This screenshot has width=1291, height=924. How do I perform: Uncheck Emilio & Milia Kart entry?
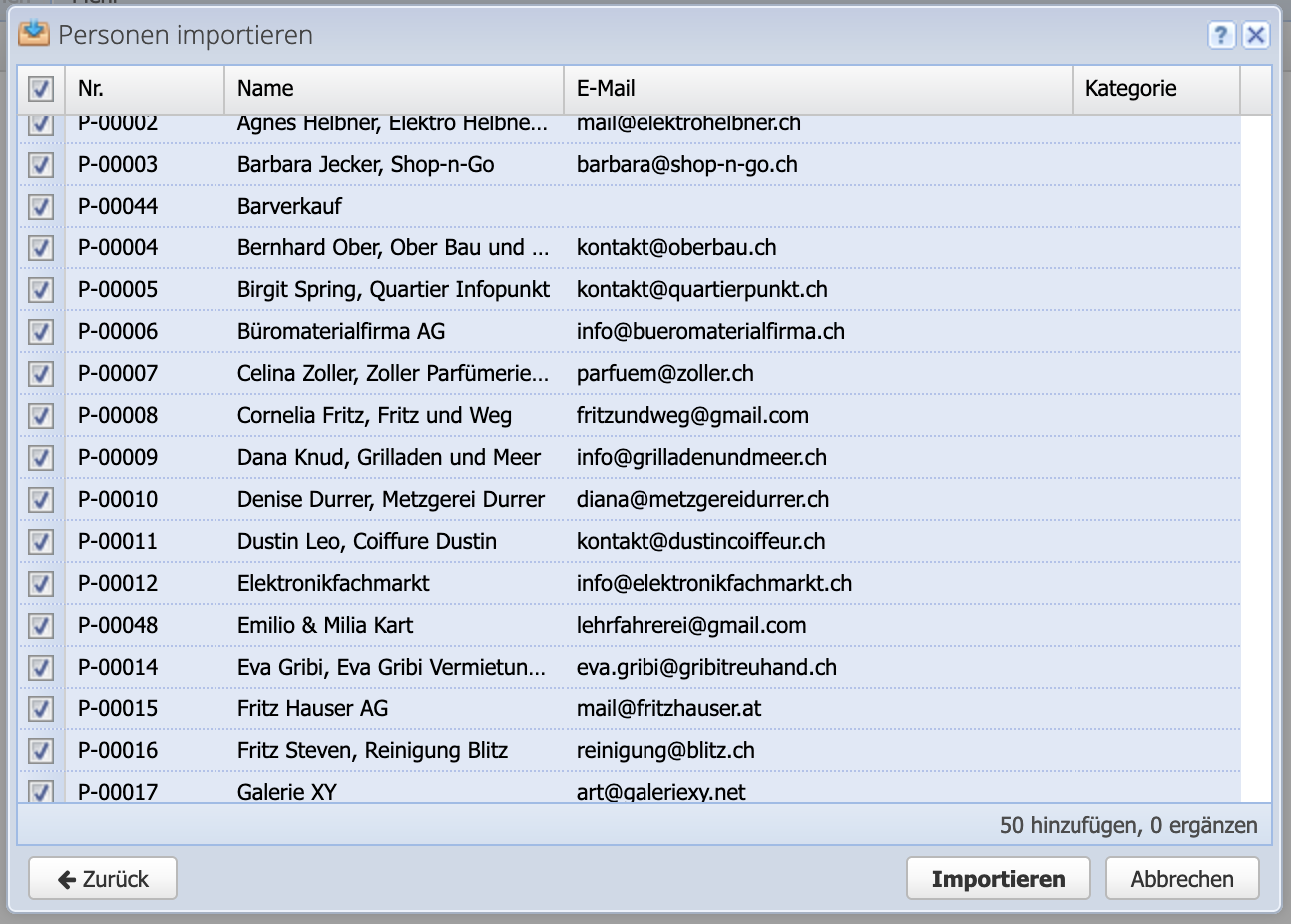40,625
